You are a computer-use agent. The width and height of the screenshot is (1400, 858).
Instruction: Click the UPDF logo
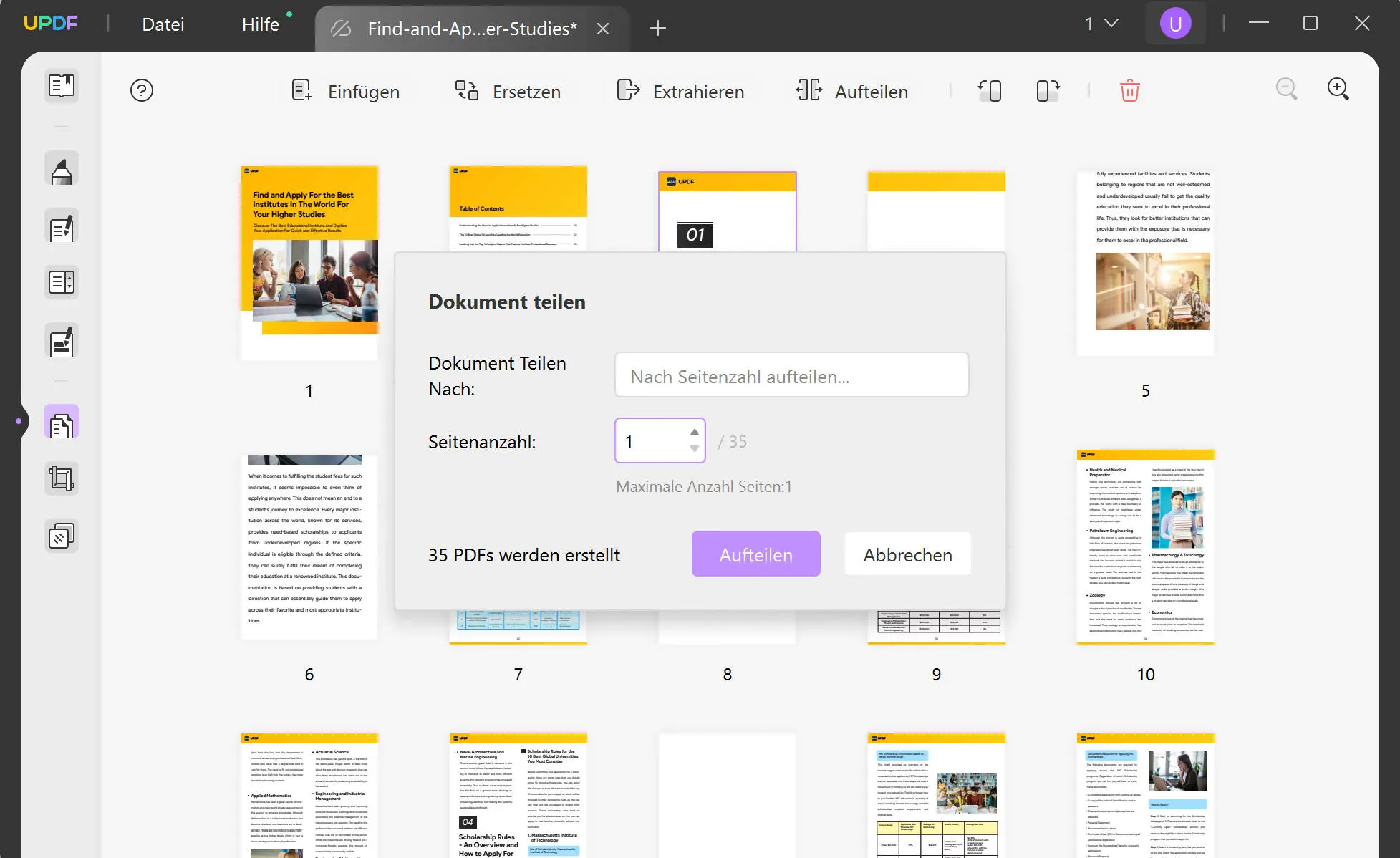tap(51, 24)
